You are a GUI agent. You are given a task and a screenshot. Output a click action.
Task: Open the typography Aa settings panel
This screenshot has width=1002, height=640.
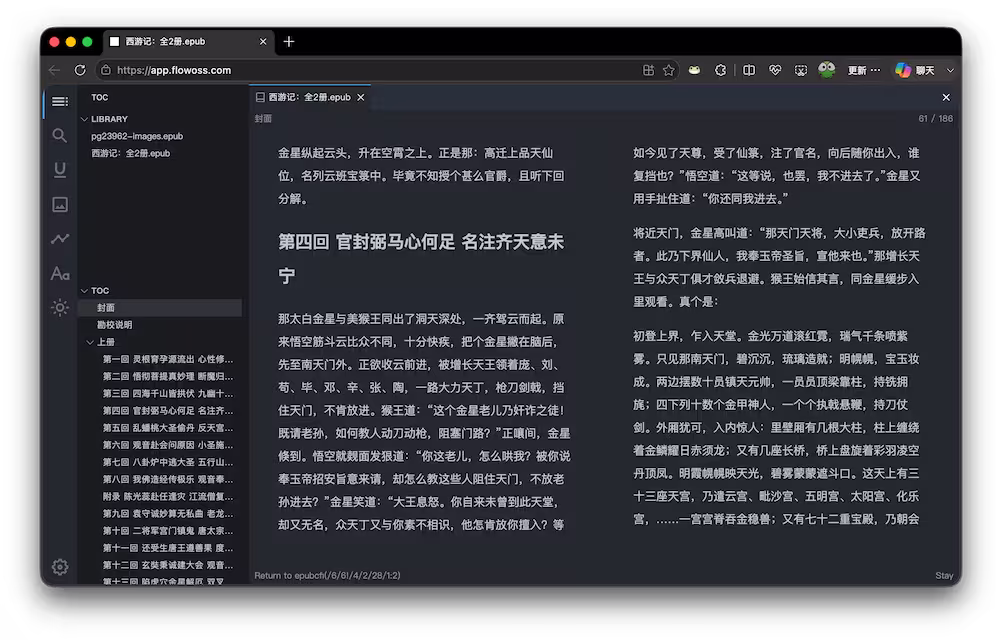coord(60,273)
